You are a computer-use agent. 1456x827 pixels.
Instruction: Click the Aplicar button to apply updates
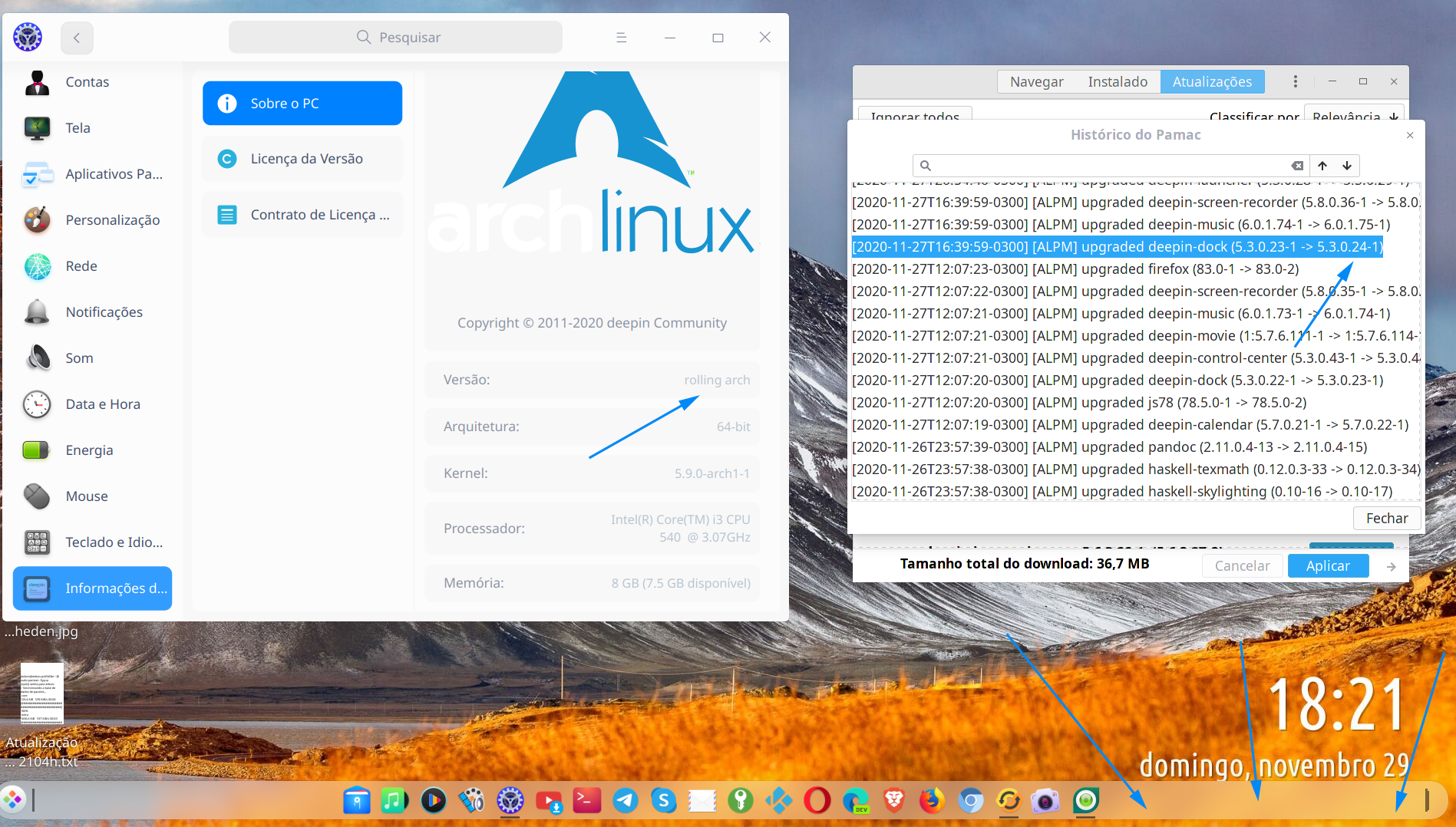[1328, 565]
